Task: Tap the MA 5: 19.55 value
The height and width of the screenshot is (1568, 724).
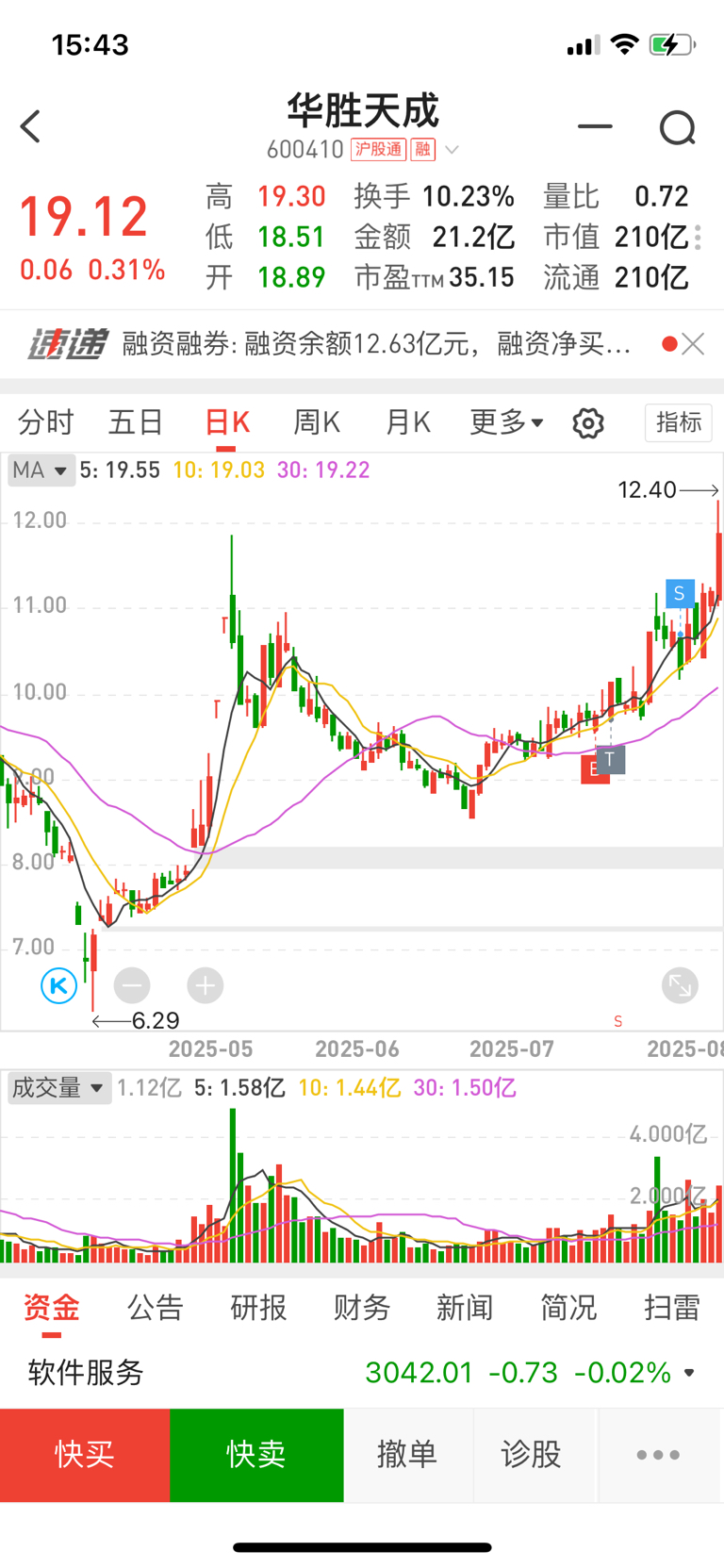Action: tap(120, 470)
